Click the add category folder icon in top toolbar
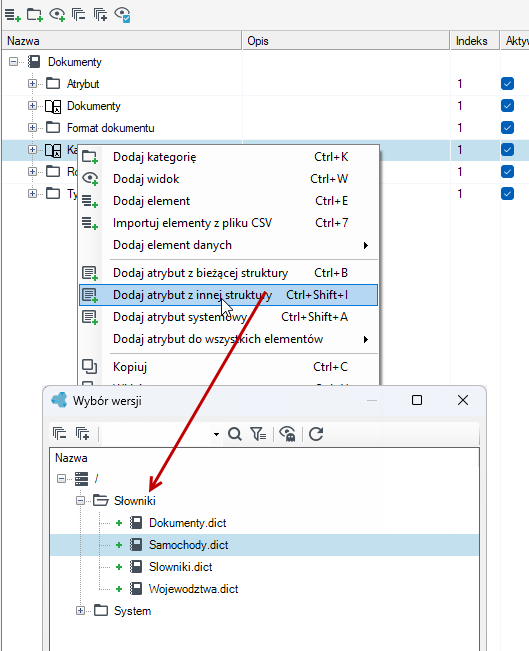The image size is (529, 651). pos(35,15)
